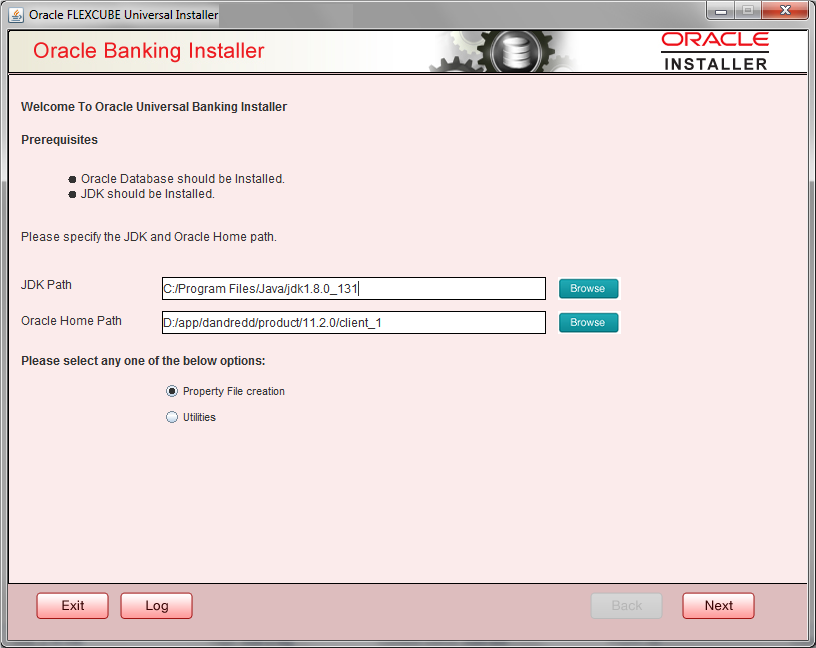The width and height of the screenshot is (816, 648).
Task: Click the Exit button
Action: (x=72, y=605)
